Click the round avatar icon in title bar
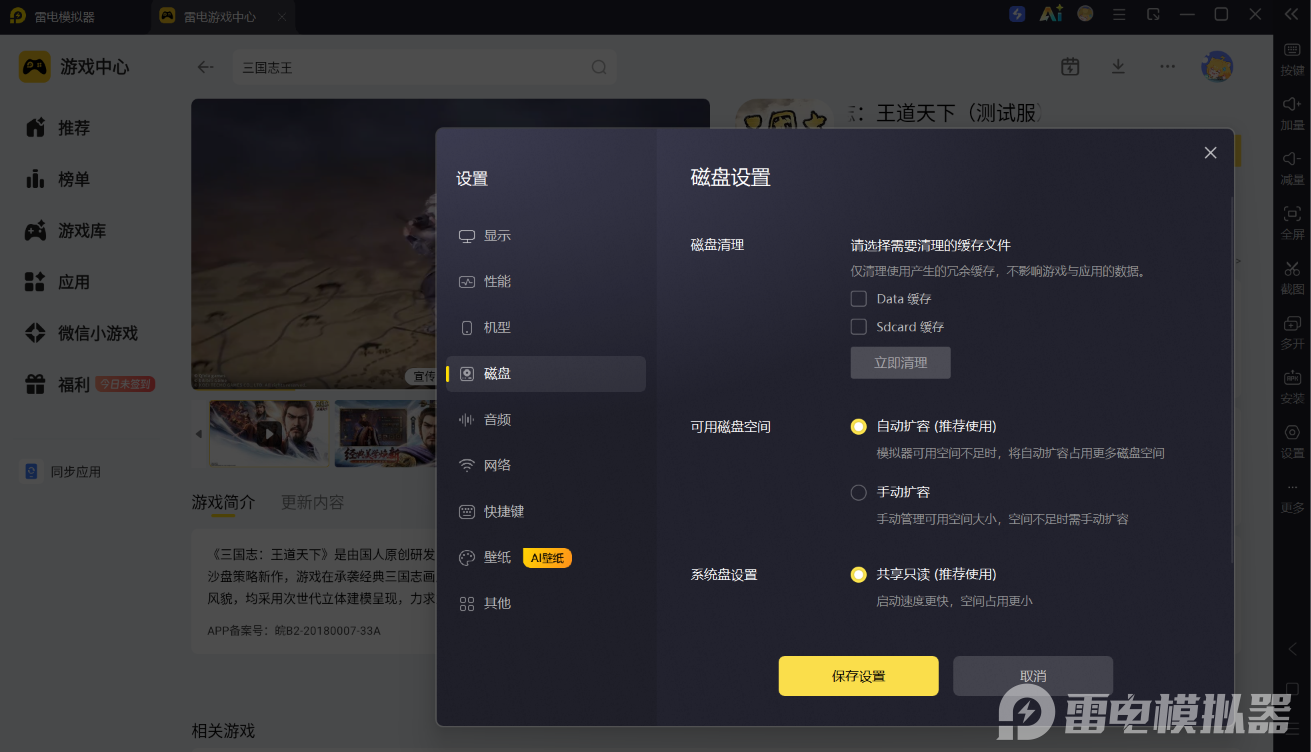The image size is (1311, 752). [1085, 14]
